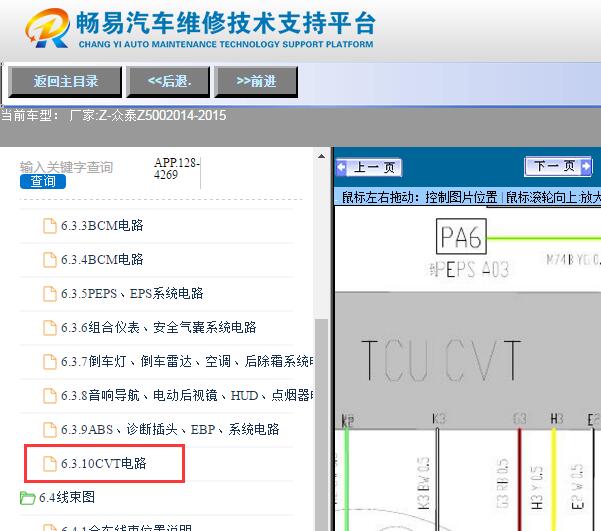Collapse the 6.4线束图 folder
The width and height of the screenshot is (601, 531).
(67, 497)
